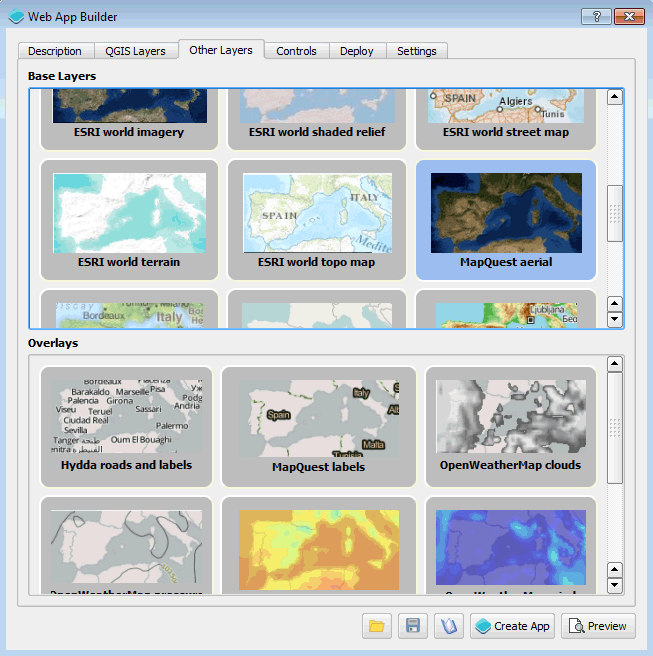The image size is (653, 656).
Task: Click the Overlays scrollbar up arrow
Action: 615,365
